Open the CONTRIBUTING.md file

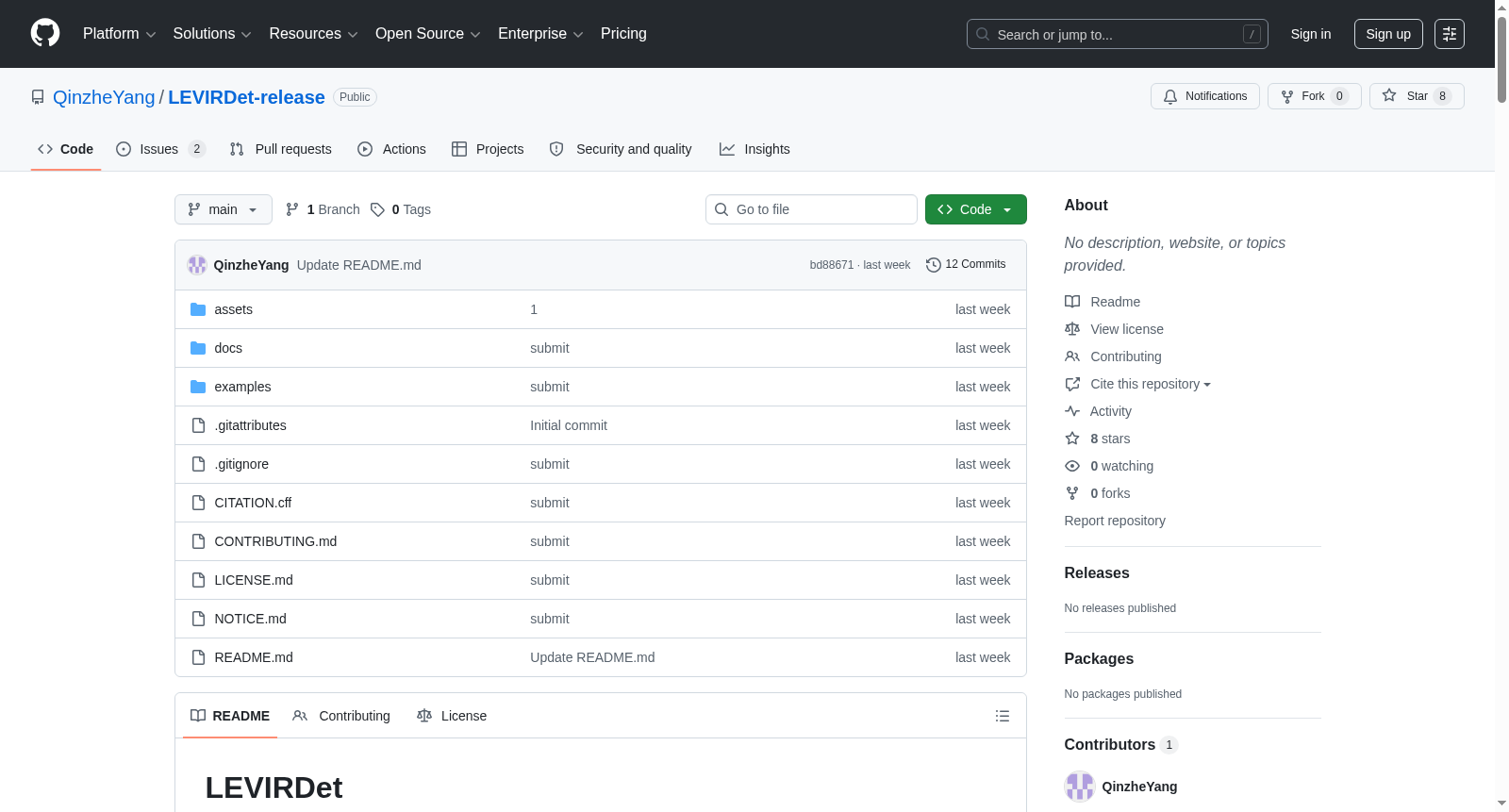point(275,541)
